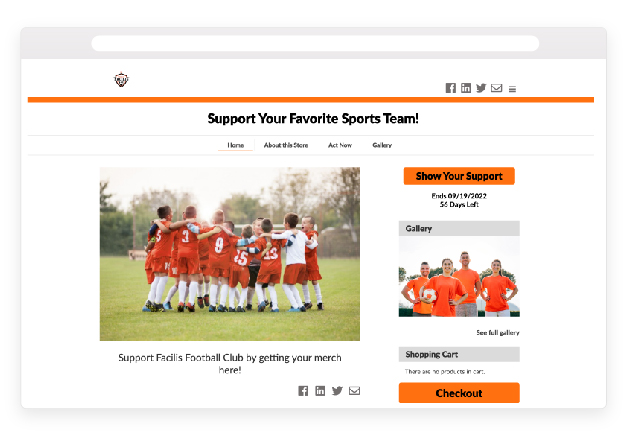
Task: Click the main kids soccer team photo
Action: [x=230, y=254]
